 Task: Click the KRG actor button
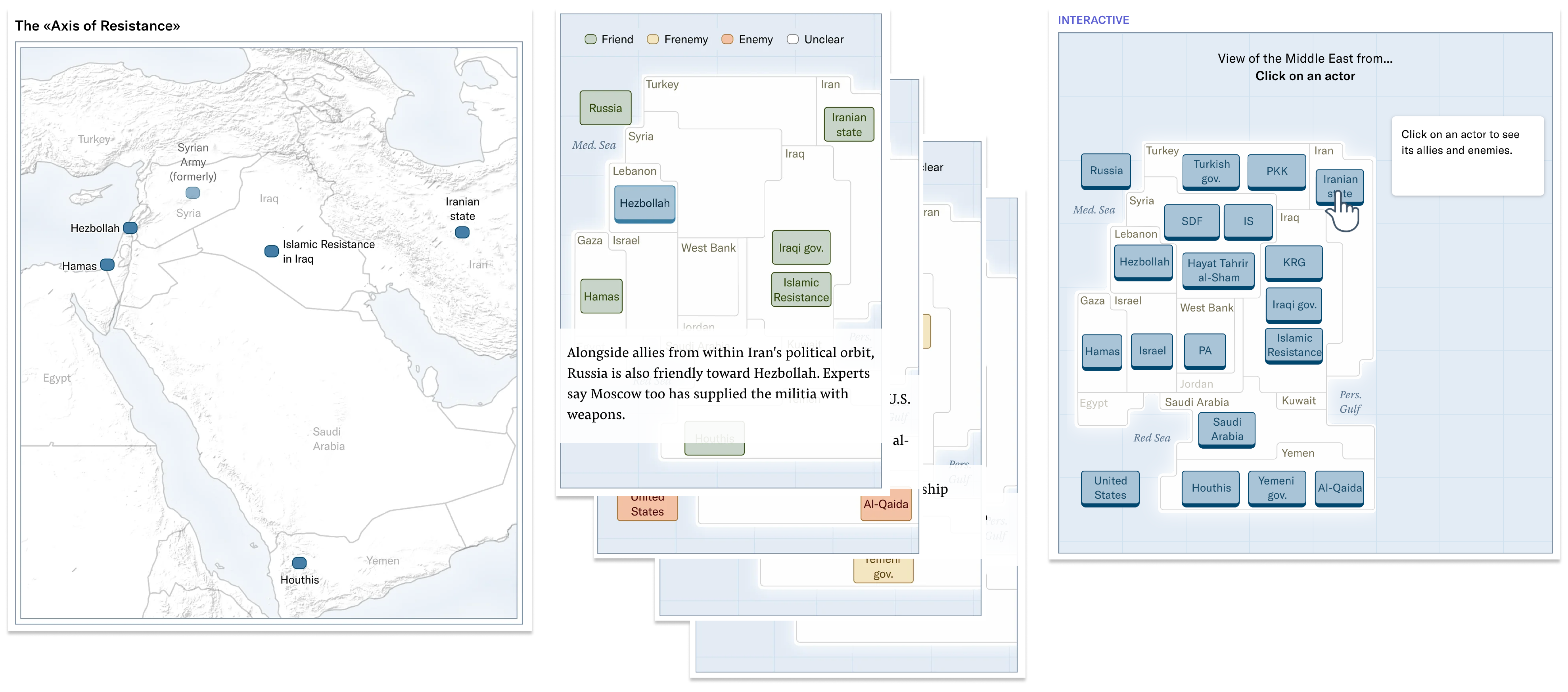pos(1294,263)
